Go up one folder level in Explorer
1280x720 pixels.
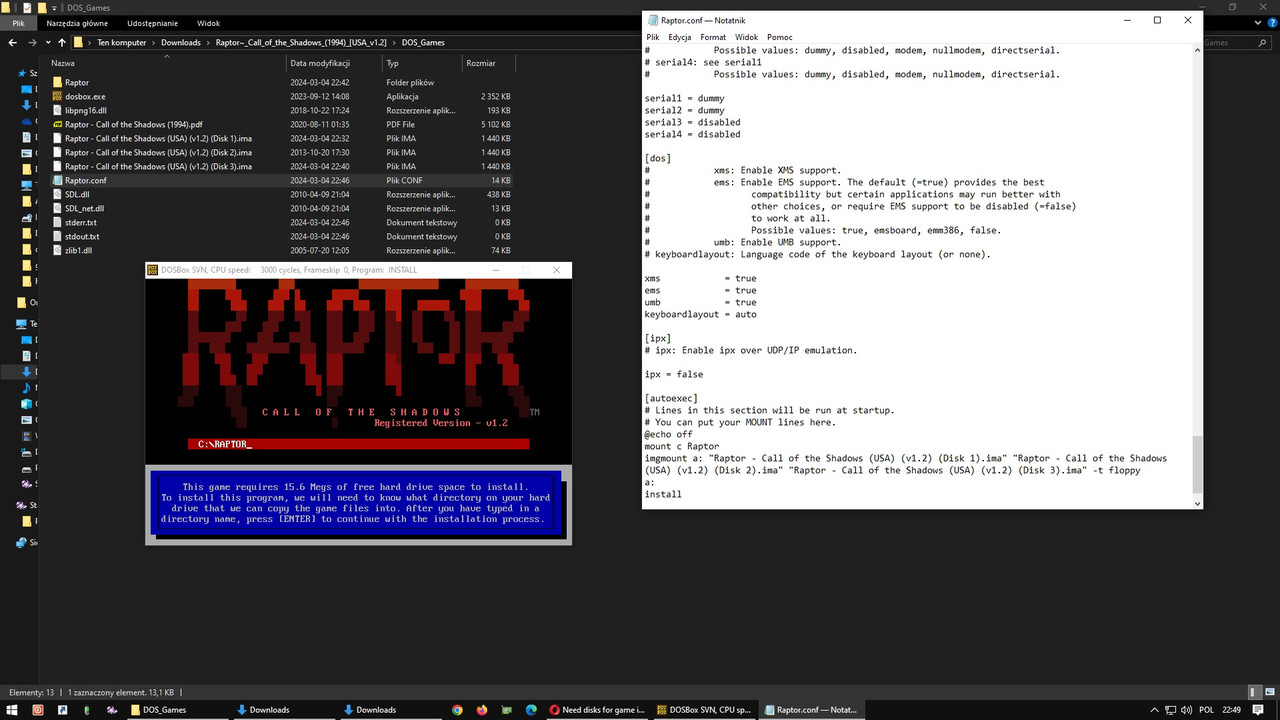pyautogui.click(x=62, y=43)
